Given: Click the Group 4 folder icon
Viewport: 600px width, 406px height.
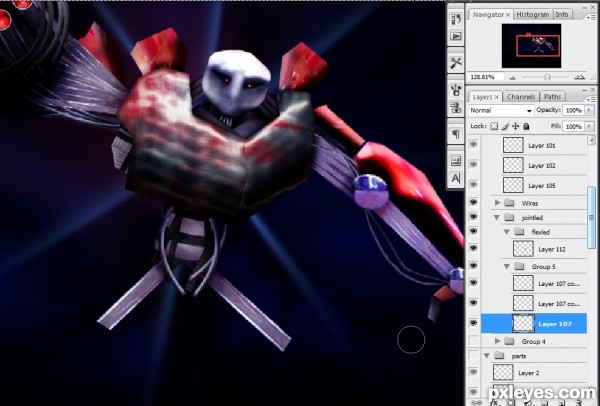Looking at the screenshot, I should (x=509, y=341).
